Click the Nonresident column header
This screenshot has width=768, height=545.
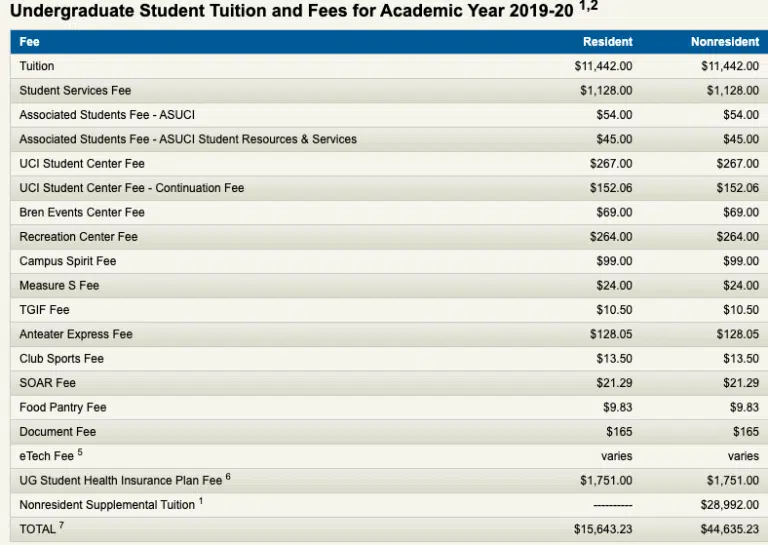[725, 42]
